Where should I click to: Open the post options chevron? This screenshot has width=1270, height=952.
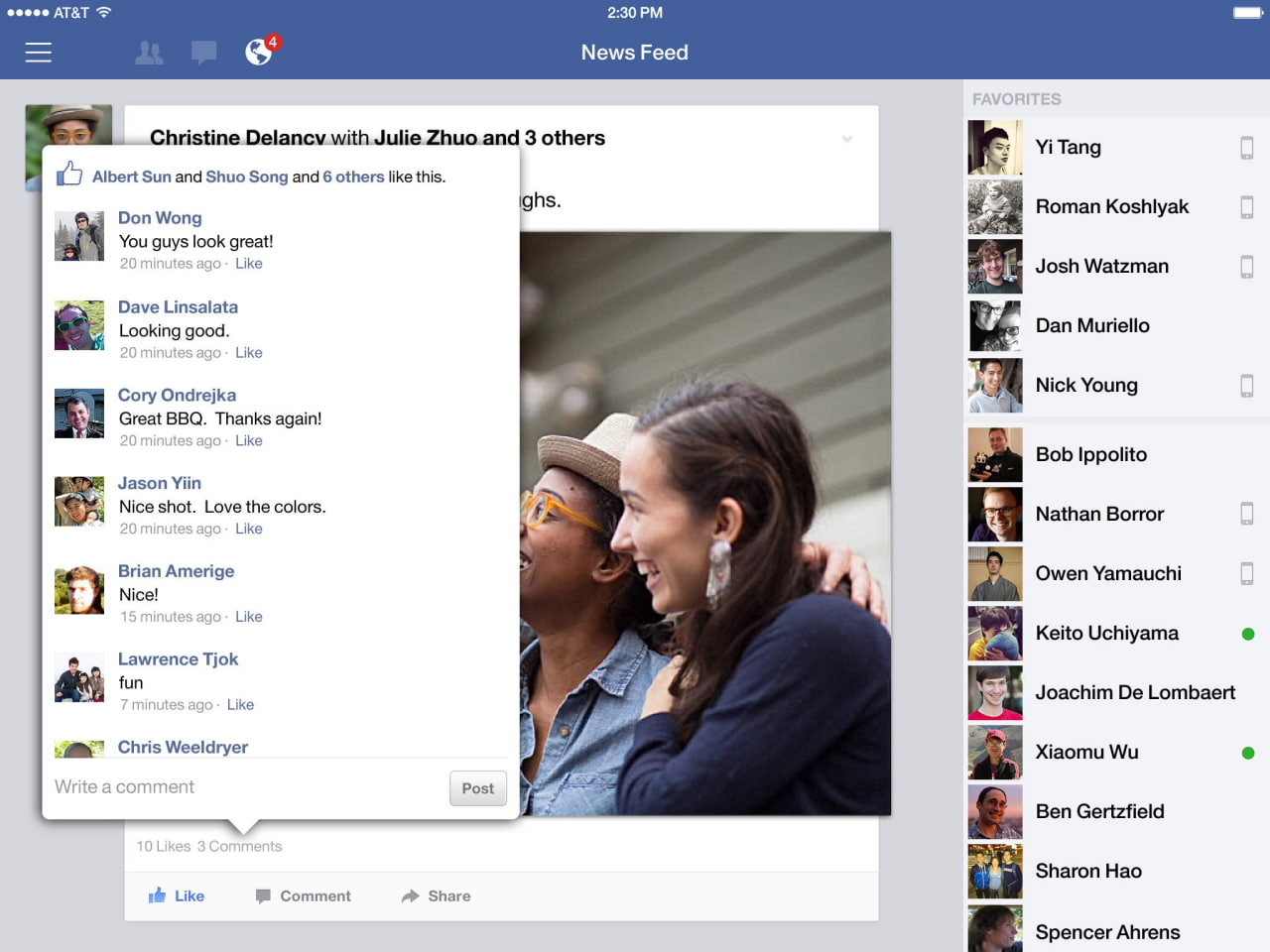847,140
